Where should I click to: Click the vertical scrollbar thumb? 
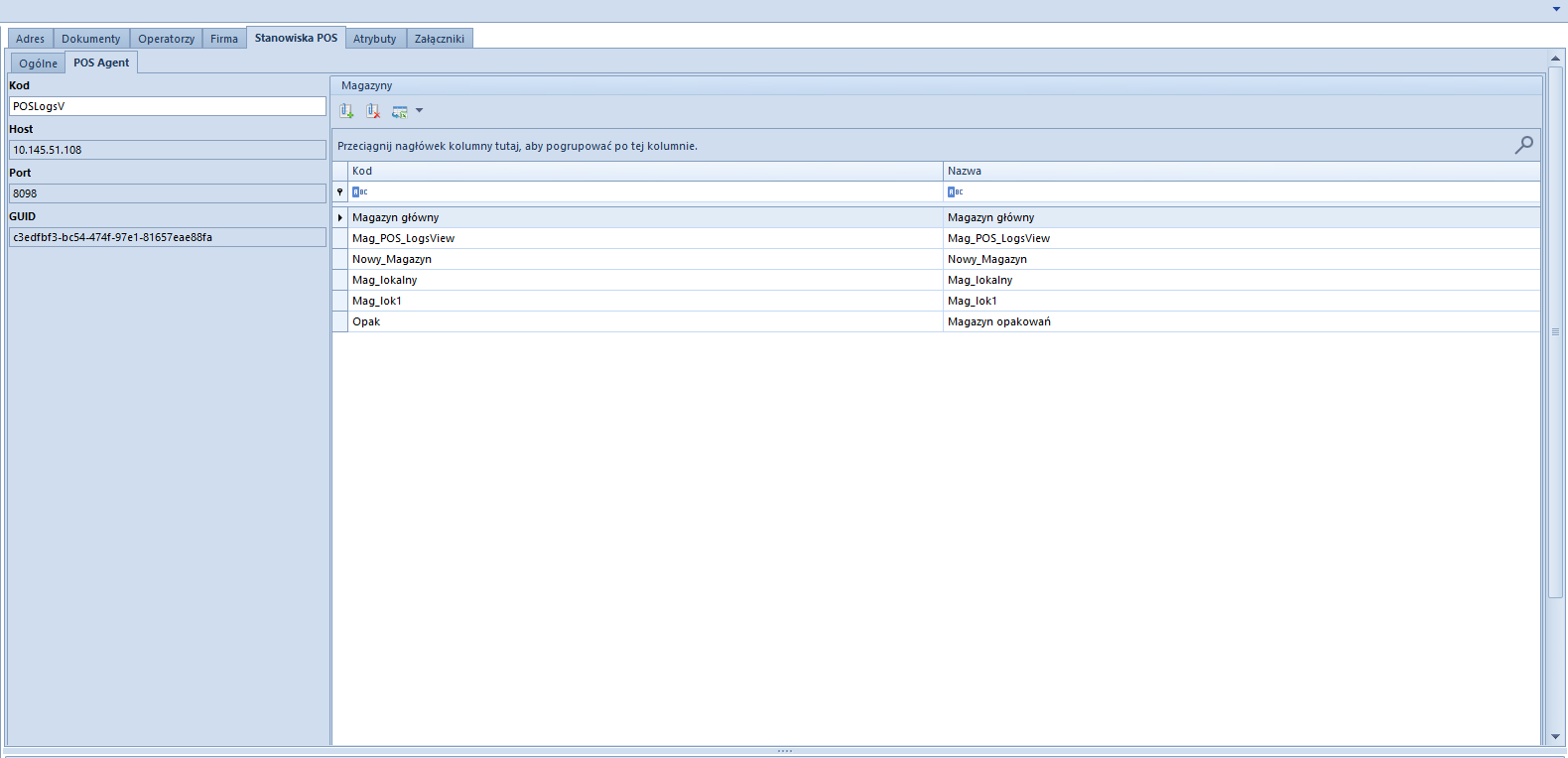[x=1555, y=331]
